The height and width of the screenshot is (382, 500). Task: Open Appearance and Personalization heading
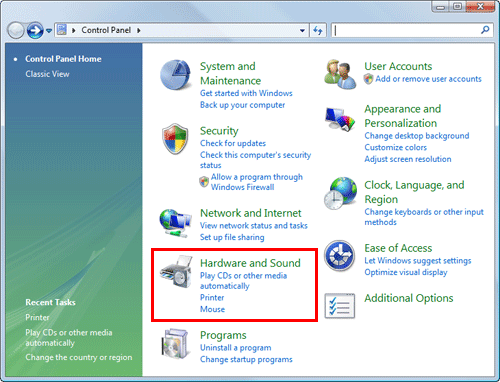coord(403,116)
